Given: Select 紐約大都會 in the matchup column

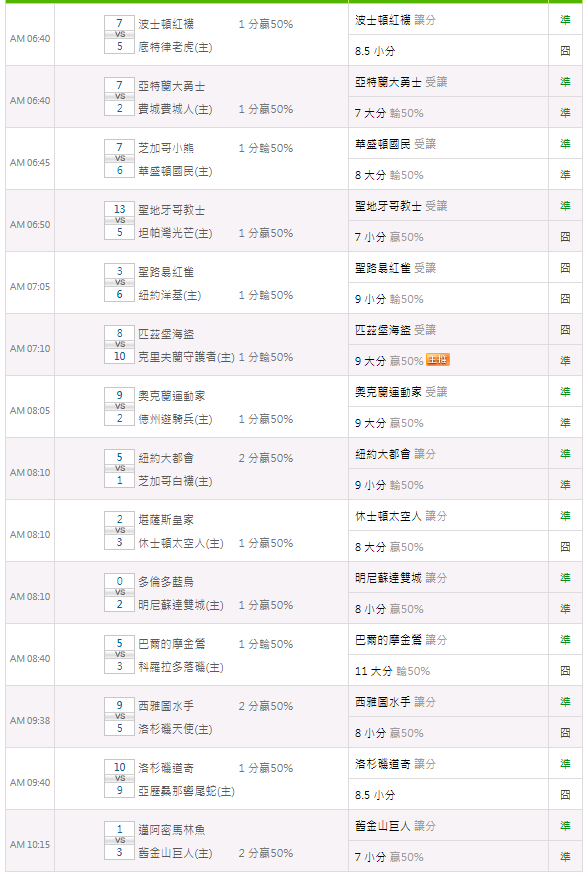Looking at the screenshot, I should point(166,458).
